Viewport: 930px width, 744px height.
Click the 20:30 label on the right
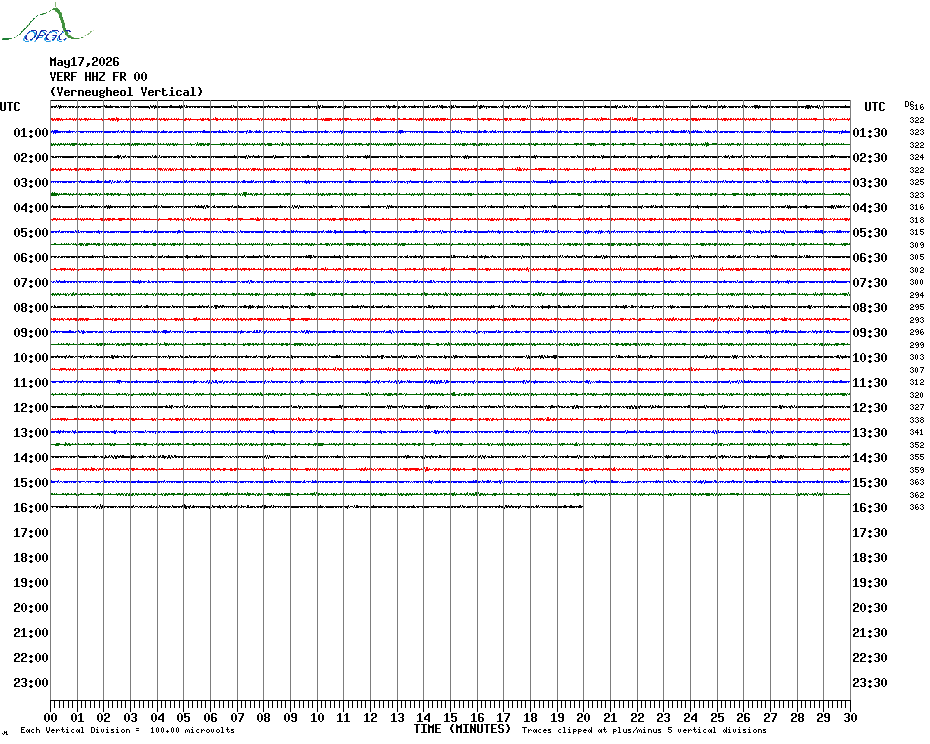tap(870, 608)
